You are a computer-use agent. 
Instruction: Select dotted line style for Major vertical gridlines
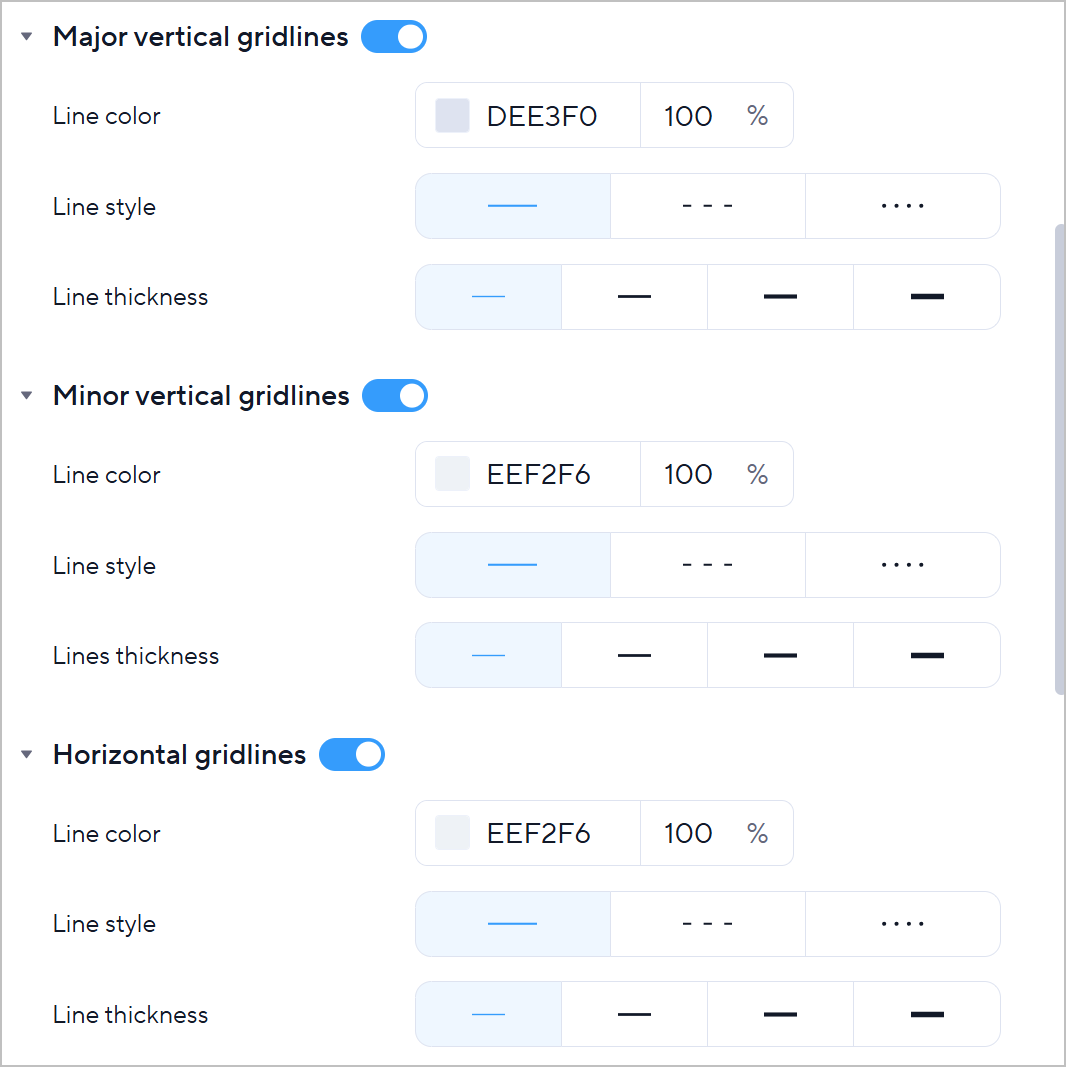(902, 206)
